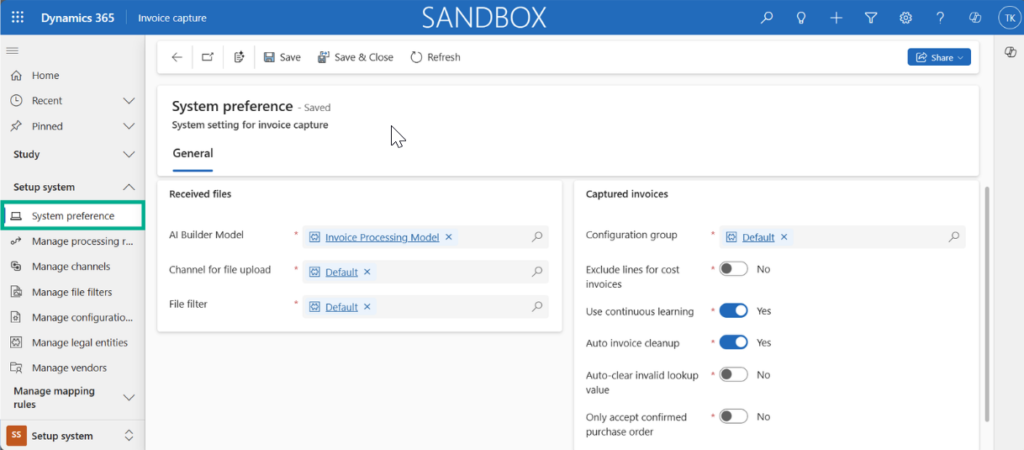Viewport: 1024px width, 450px height.
Task: Click the vertical scrollbar of the form
Action: [x=986, y=304]
